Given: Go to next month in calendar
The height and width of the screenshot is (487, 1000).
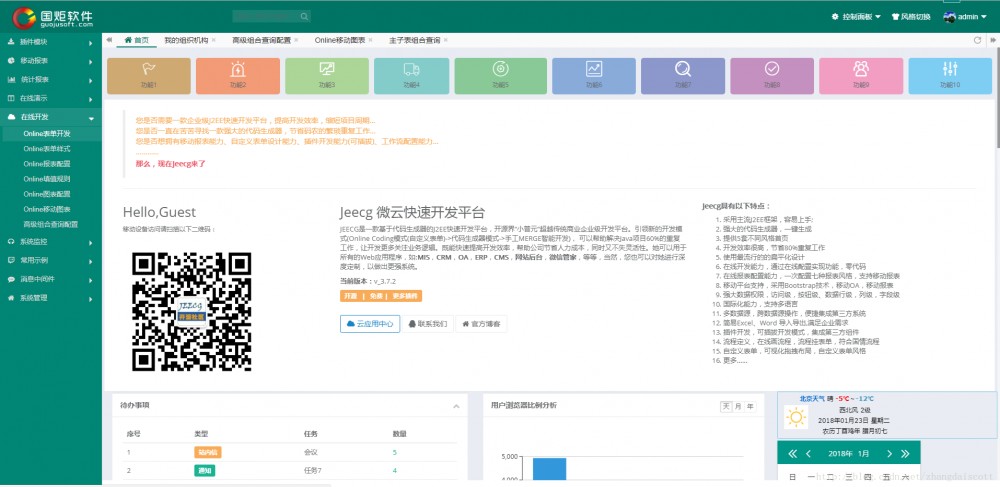Looking at the screenshot, I should point(889,454).
